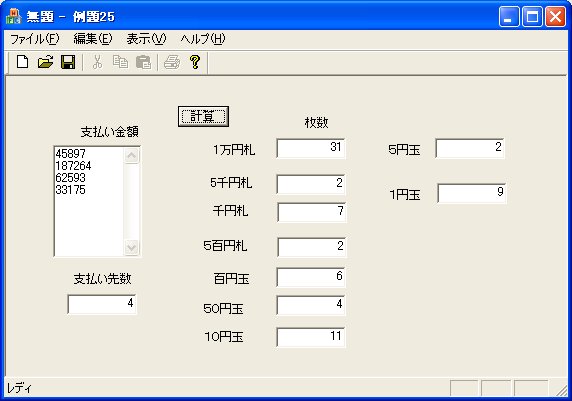Image resolution: width=572 pixels, height=401 pixels.
Task: Click the Print toolbar icon
Action: (172, 62)
